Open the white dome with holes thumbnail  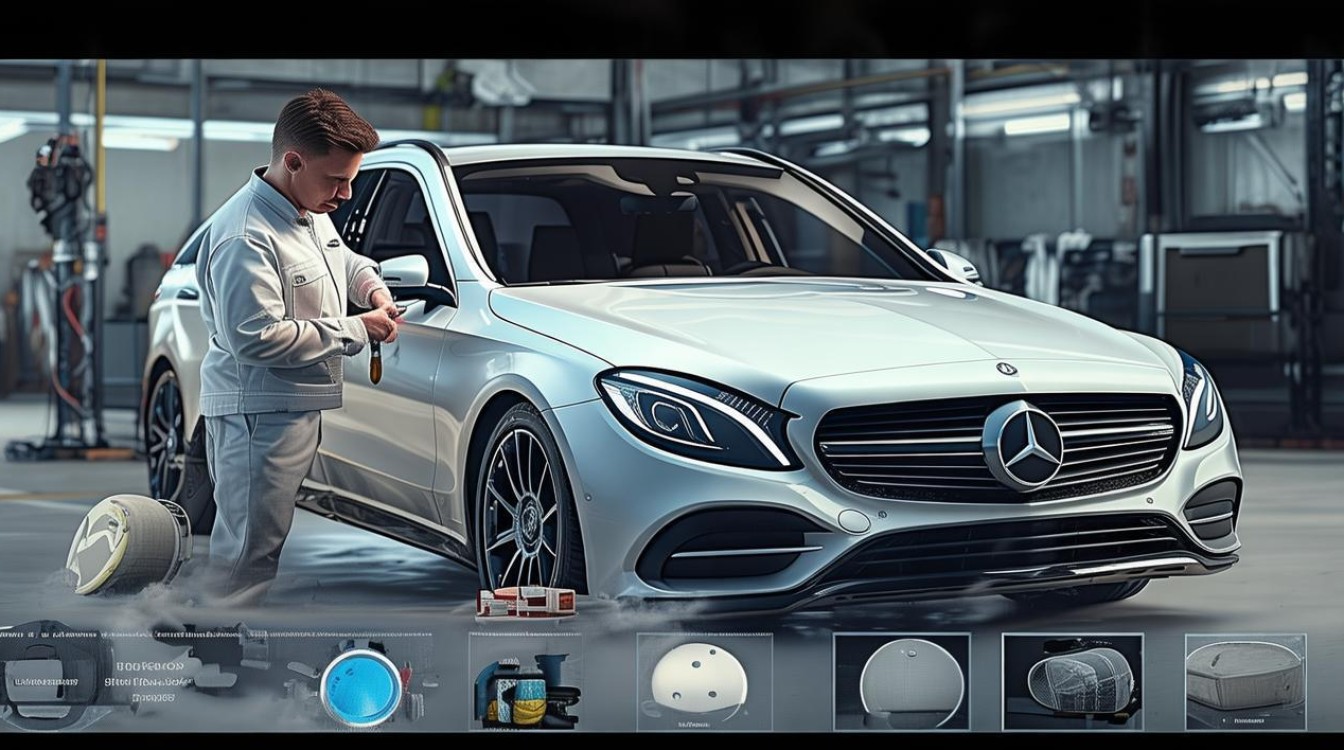(x=704, y=681)
